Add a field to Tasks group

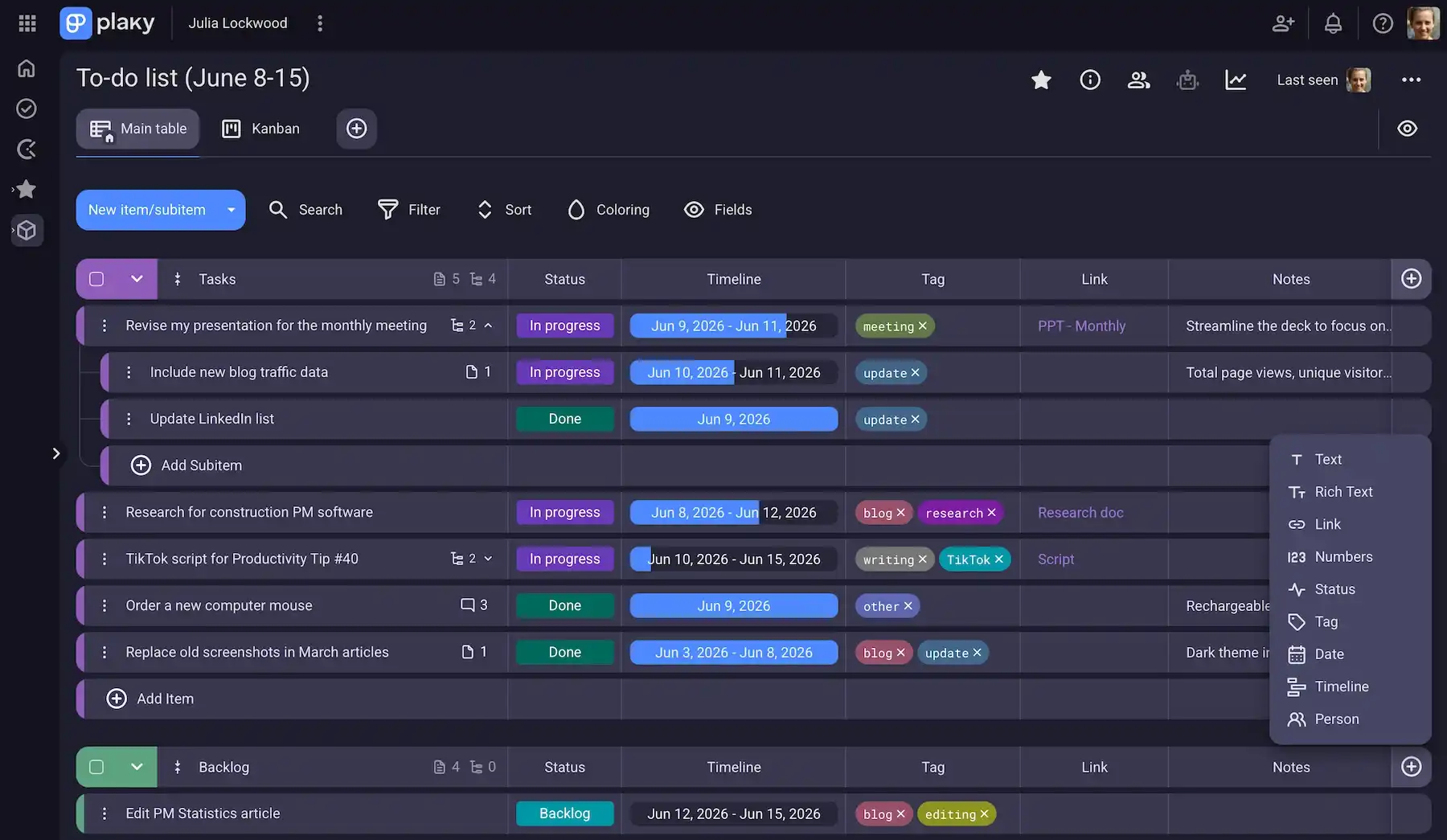click(x=1411, y=279)
